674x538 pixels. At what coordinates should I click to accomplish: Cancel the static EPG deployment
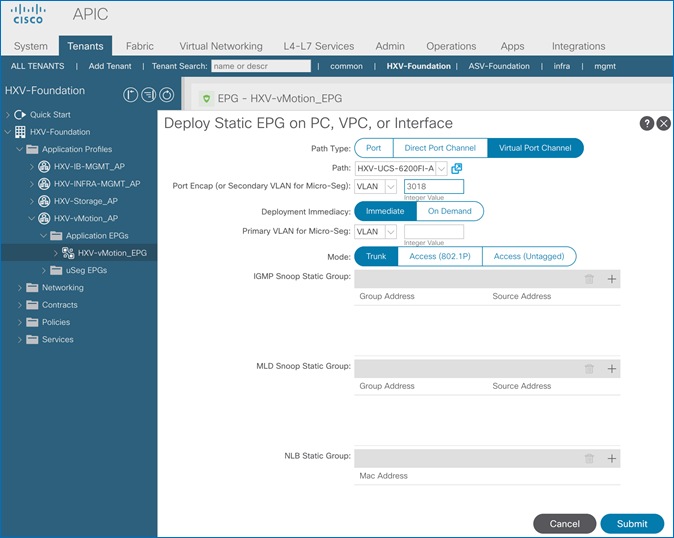tap(564, 524)
